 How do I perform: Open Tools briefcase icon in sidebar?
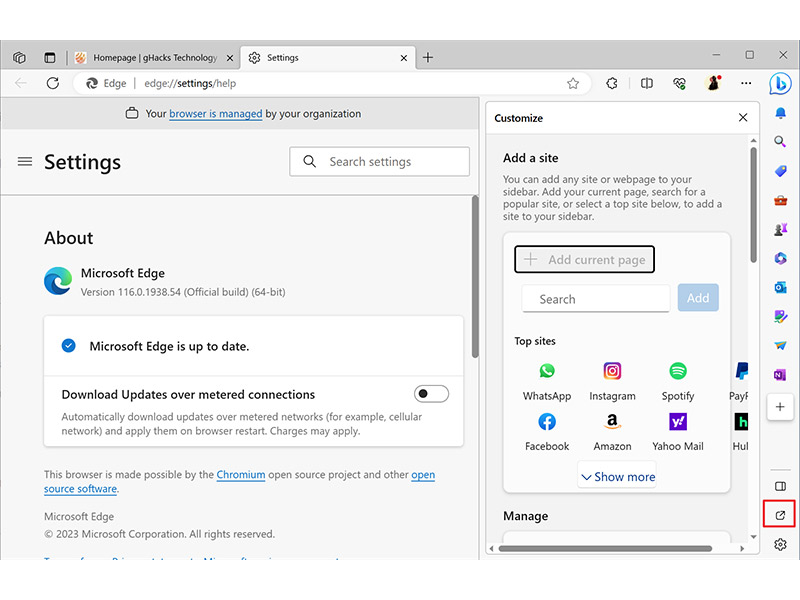point(780,200)
